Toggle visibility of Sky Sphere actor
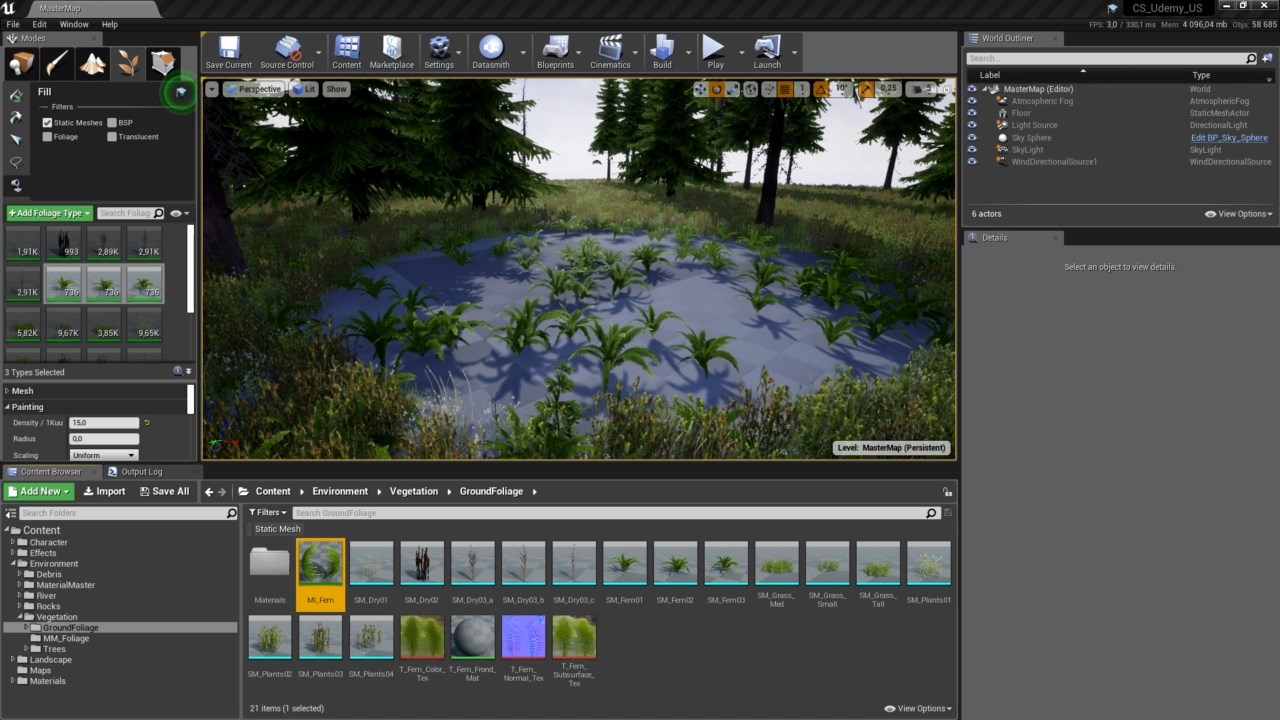Image resolution: width=1280 pixels, height=720 pixels. point(971,138)
